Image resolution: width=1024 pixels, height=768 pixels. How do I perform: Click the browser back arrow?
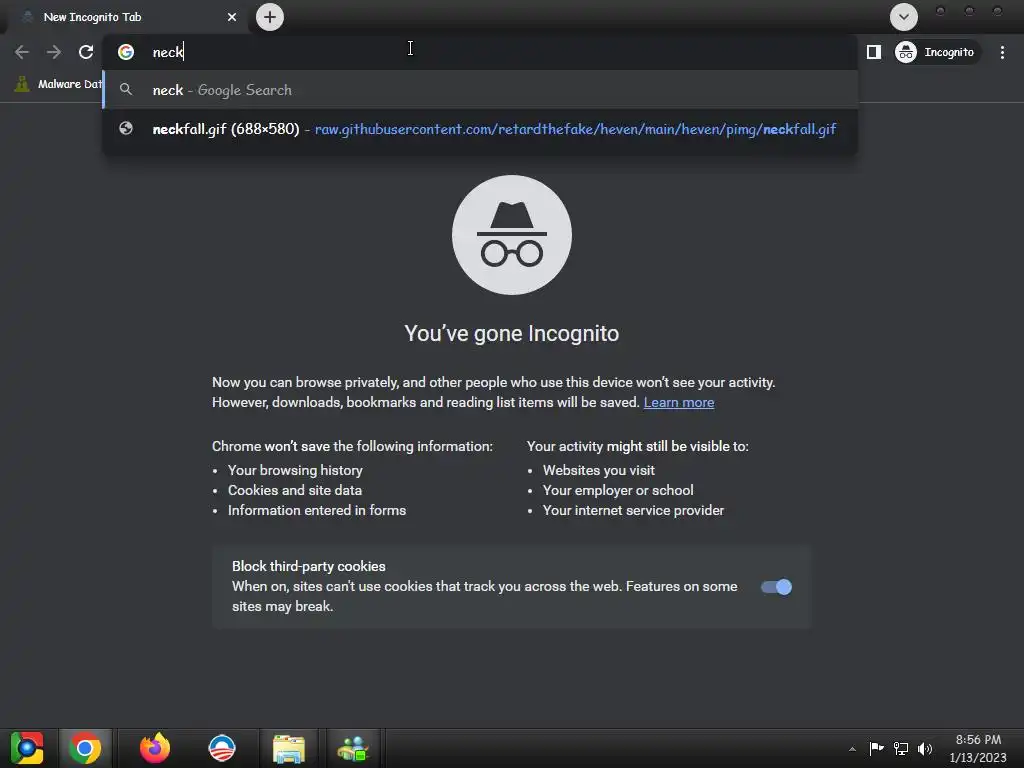pyautogui.click(x=22, y=52)
